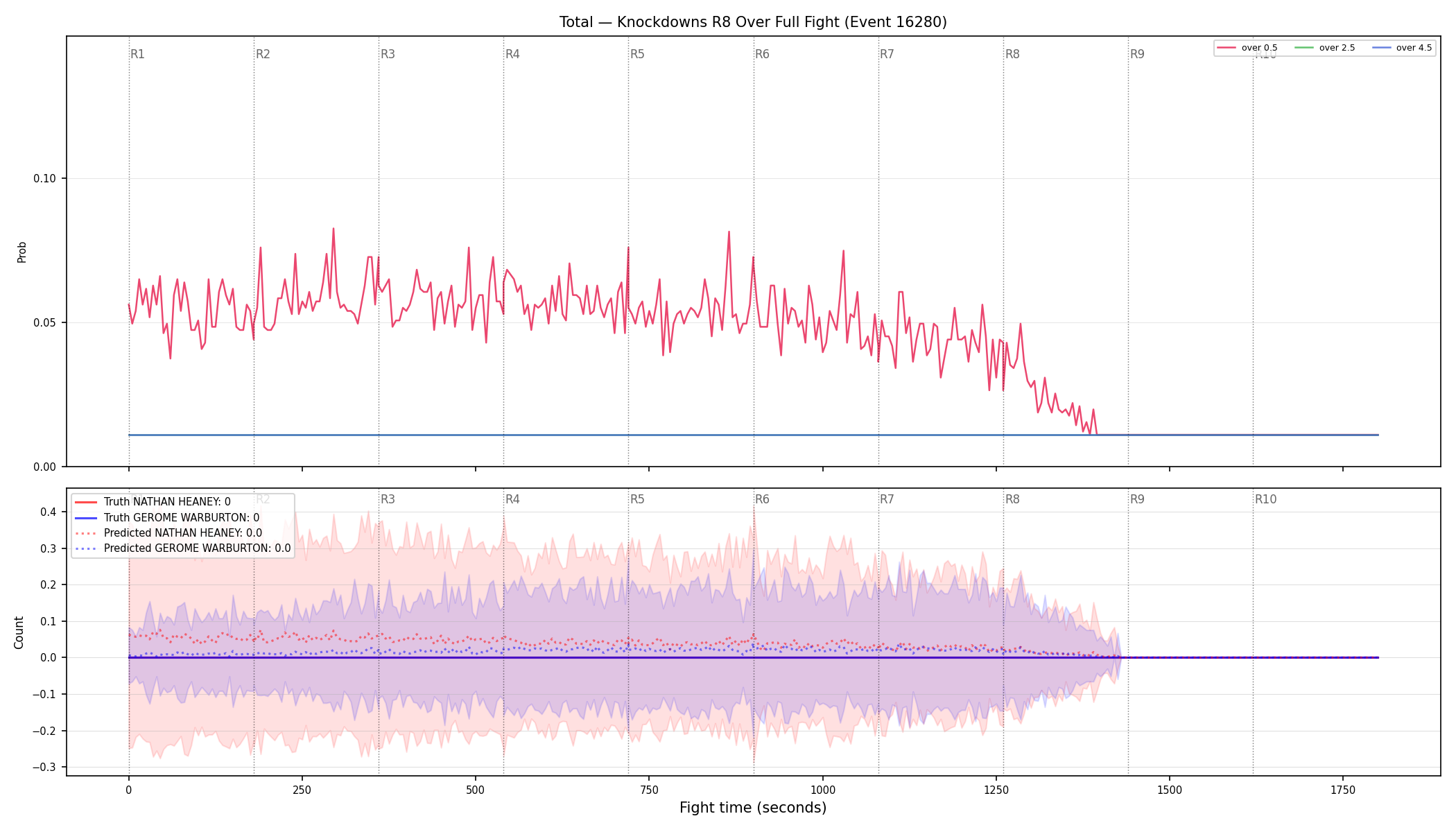Click the R6 round label in the Count chart
The width and height of the screenshot is (1456, 832).
click(x=762, y=499)
